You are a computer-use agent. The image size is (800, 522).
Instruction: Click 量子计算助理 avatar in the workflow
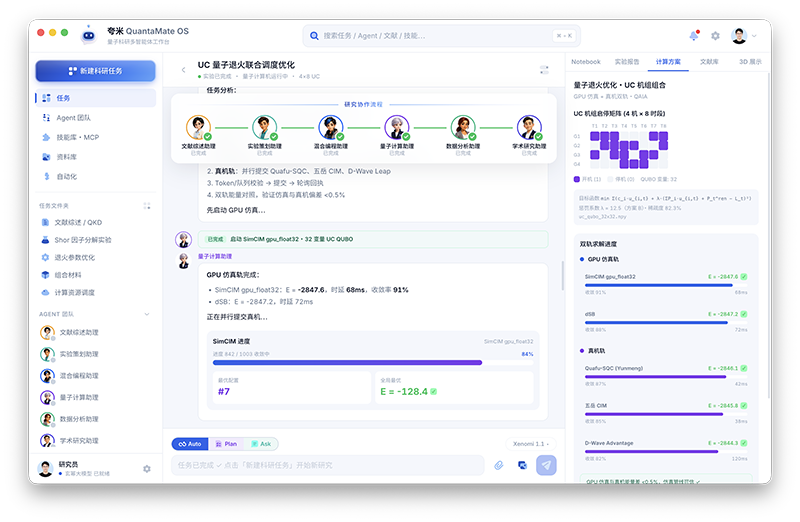point(397,128)
